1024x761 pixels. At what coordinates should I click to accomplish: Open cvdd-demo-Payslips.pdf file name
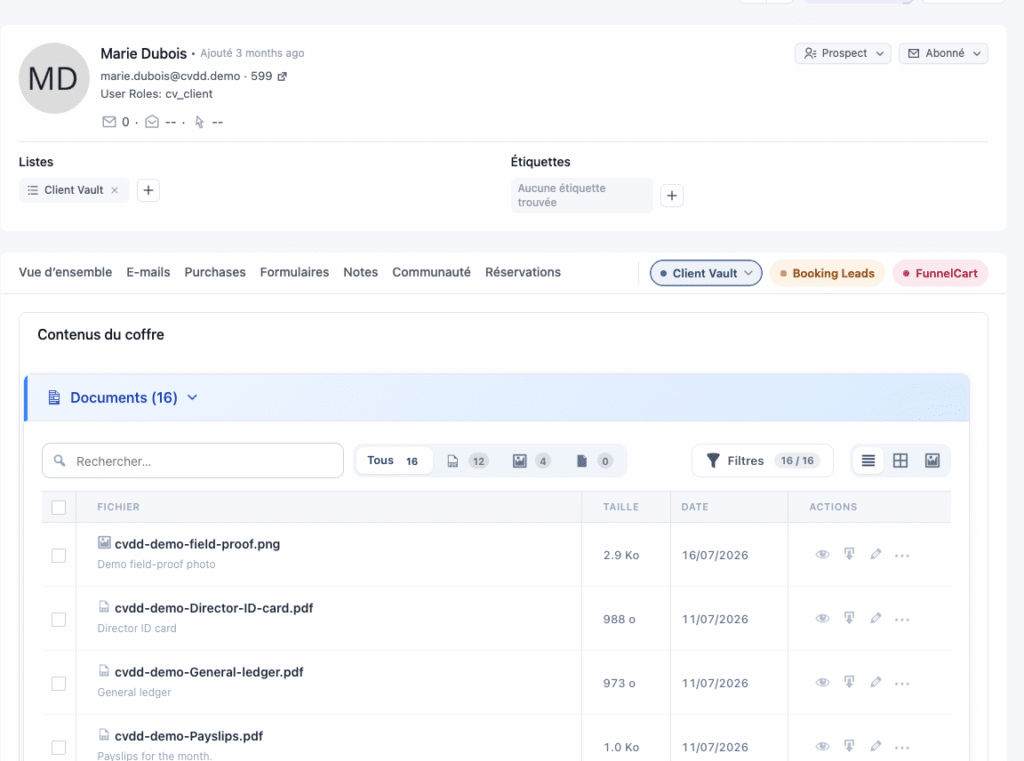(x=189, y=736)
